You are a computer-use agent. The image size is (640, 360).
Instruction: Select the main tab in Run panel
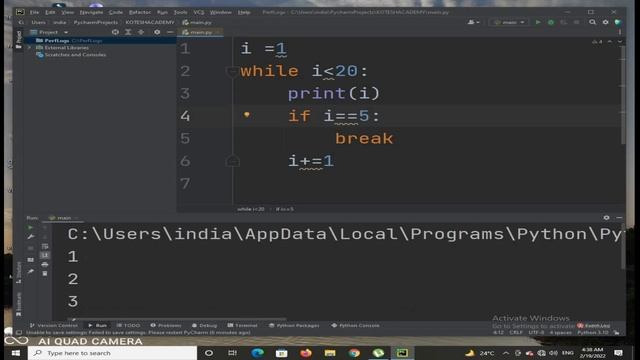(x=63, y=218)
